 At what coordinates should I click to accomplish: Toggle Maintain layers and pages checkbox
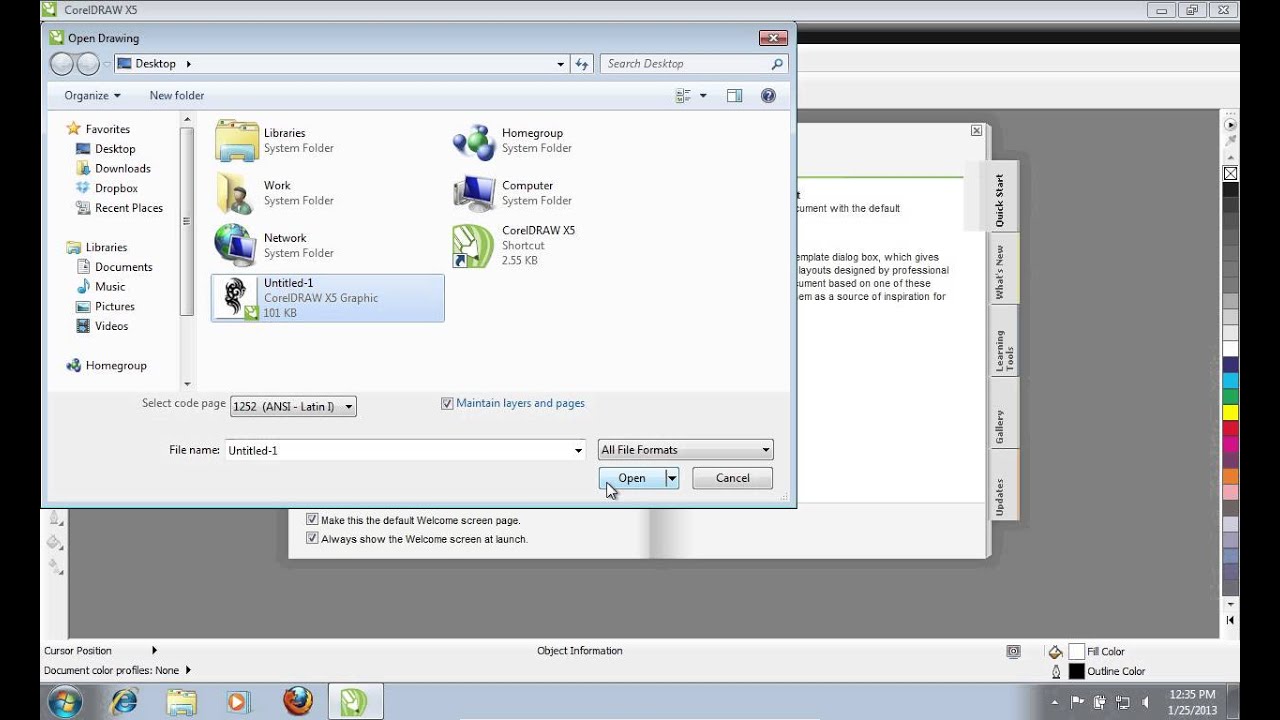[x=447, y=404]
